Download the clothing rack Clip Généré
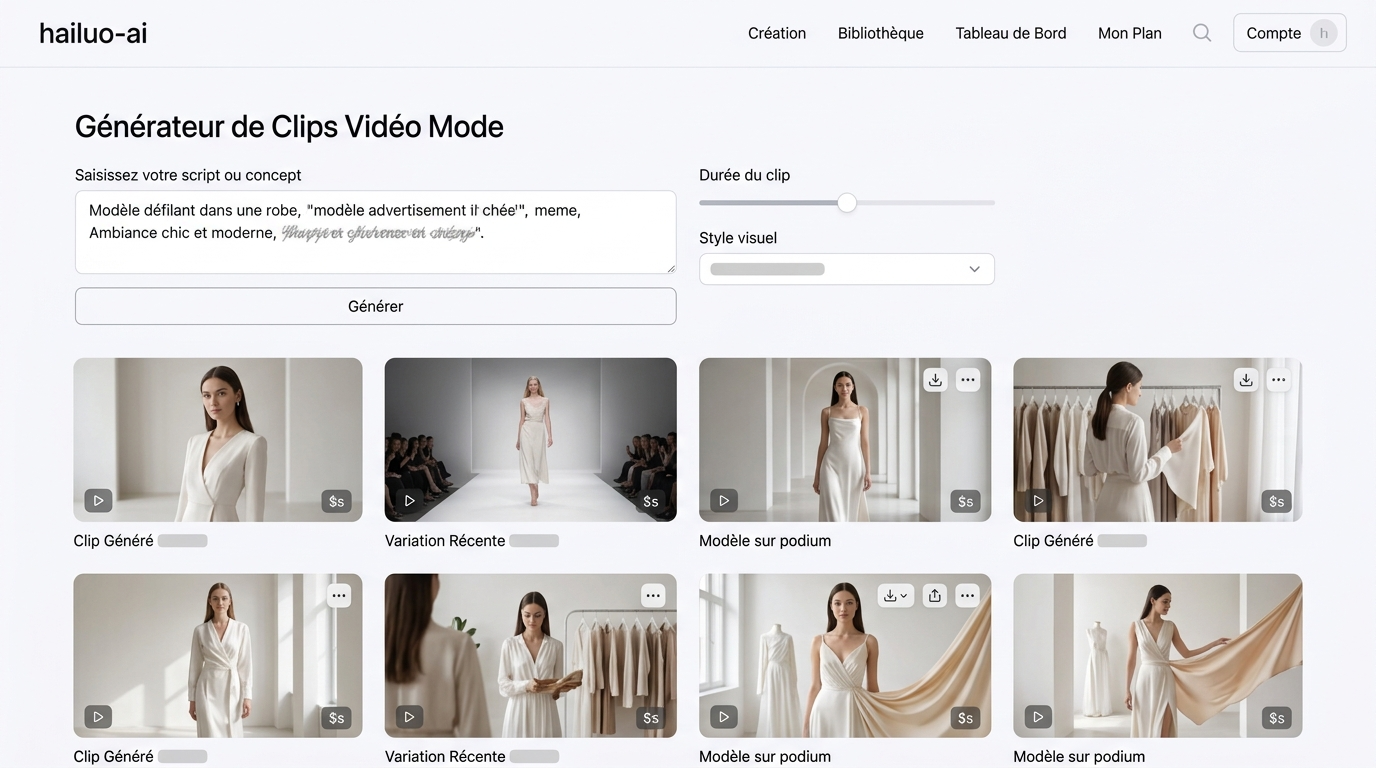The image size is (1376, 768). [1246, 380]
